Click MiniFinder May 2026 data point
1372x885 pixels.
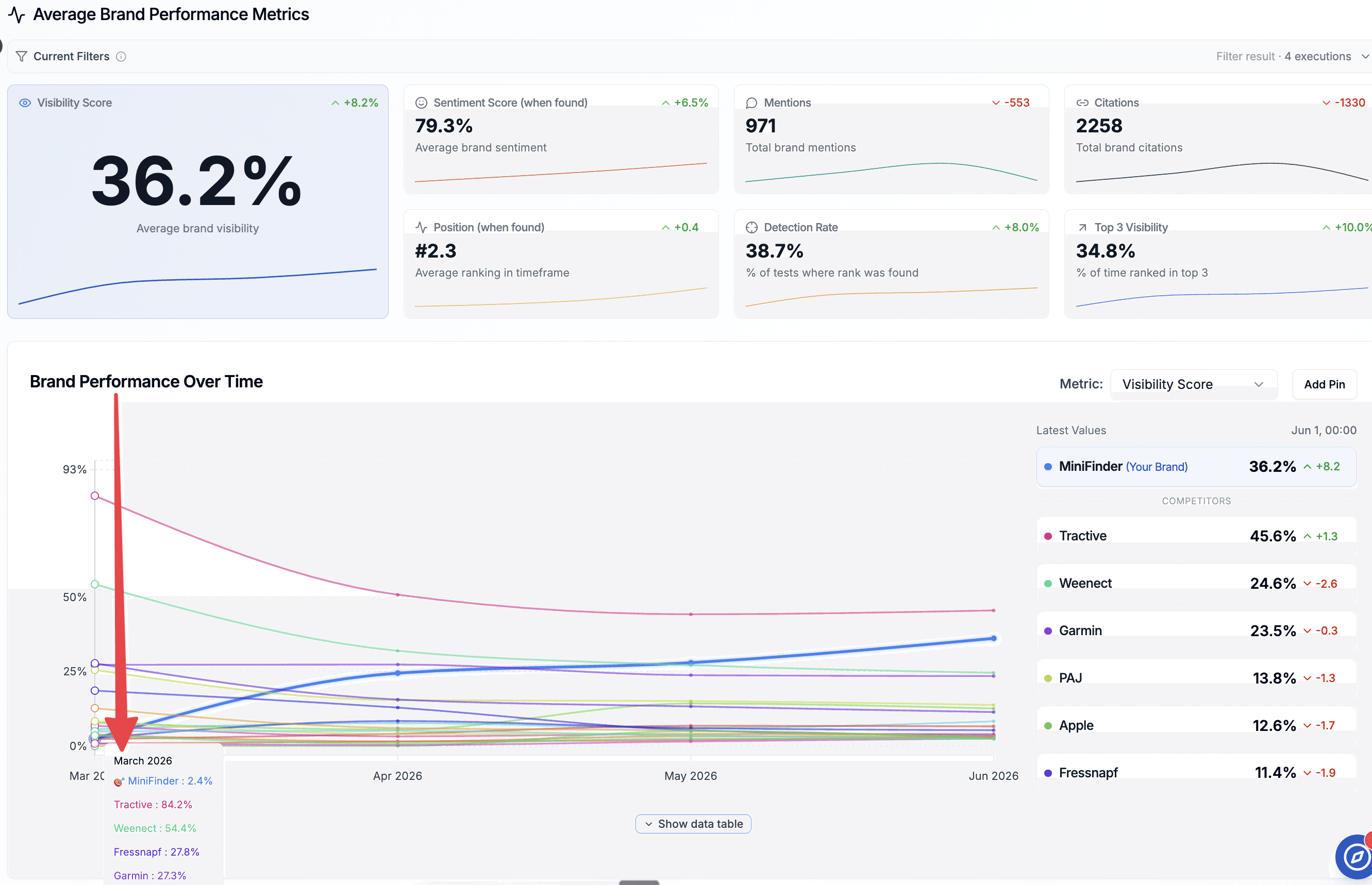691,662
